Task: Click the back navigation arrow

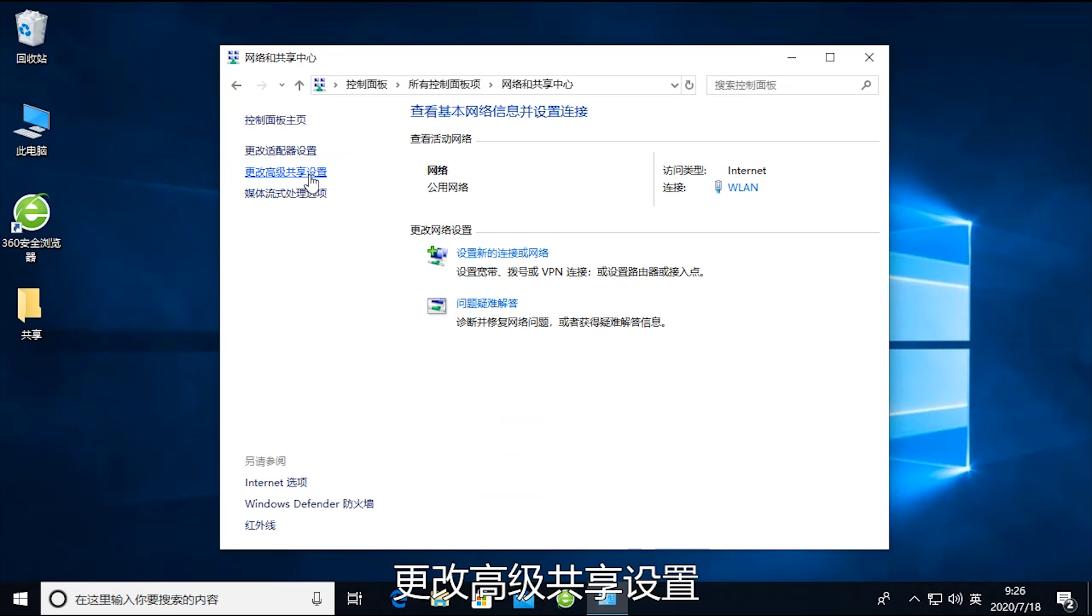Action: 236,85
